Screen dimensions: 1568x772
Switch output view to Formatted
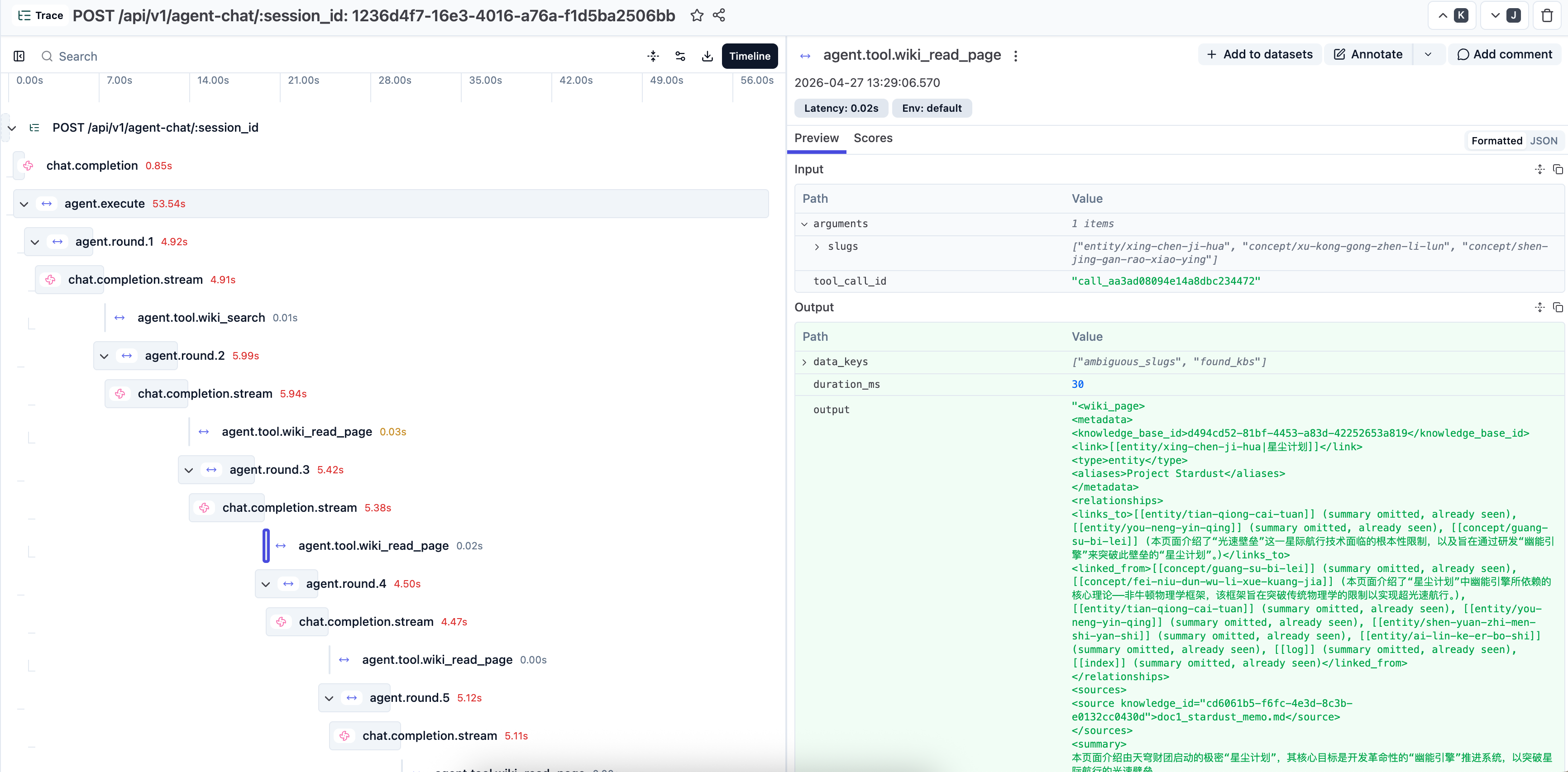1496,141
